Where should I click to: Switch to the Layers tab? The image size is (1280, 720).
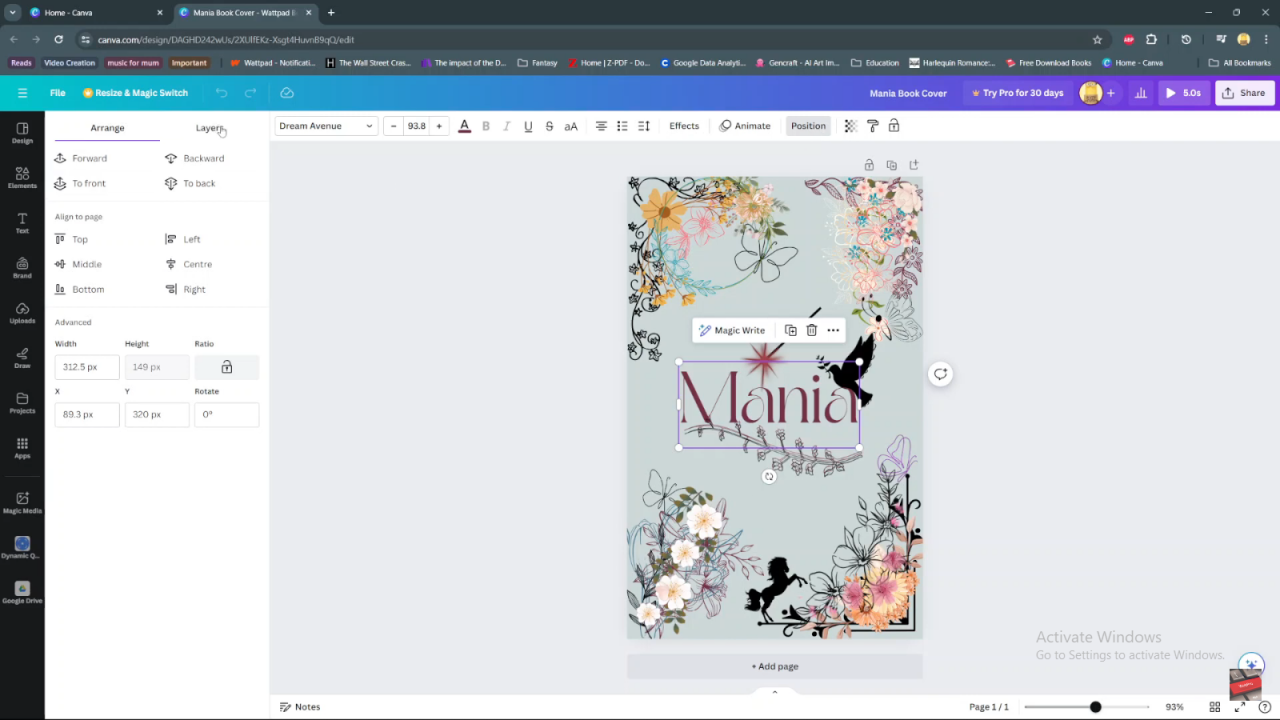pyautogui.click(x=210, y=128)
